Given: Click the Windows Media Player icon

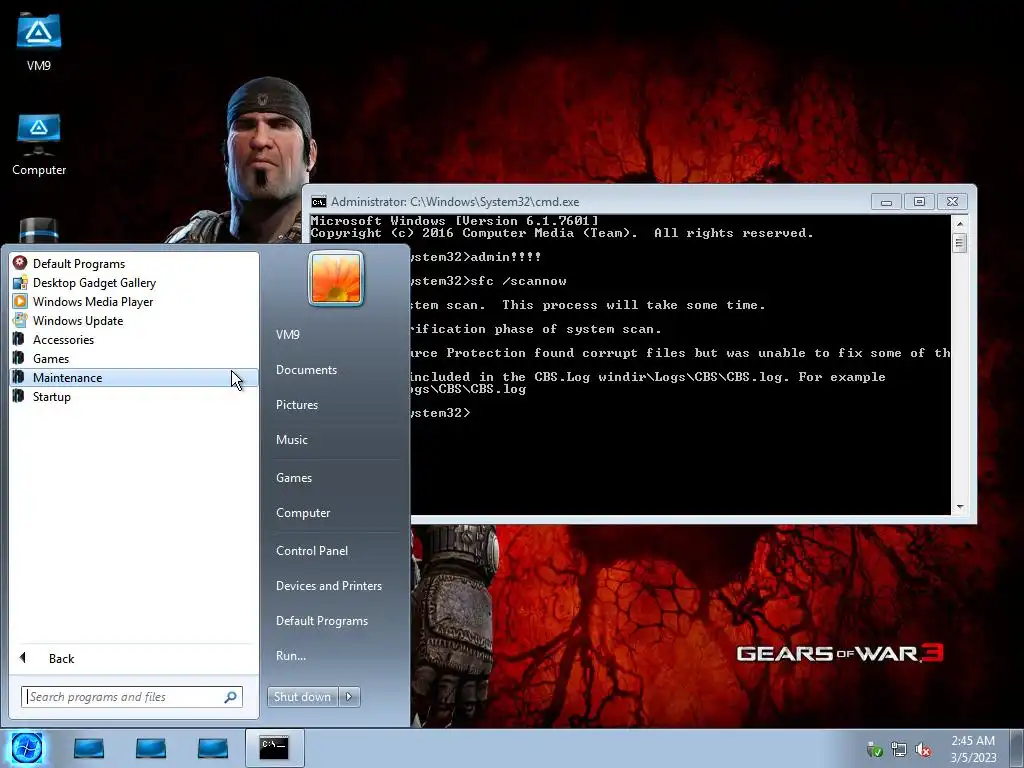Looking at the screenshot, I should (20, 301).
